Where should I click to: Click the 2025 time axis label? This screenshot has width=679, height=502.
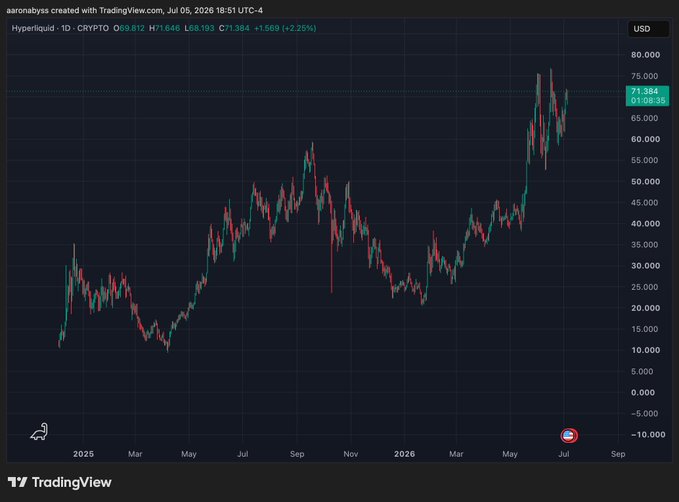(83, 454)
